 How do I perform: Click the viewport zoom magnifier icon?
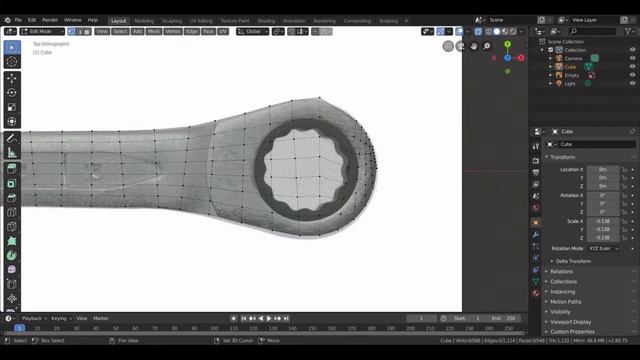487,46
